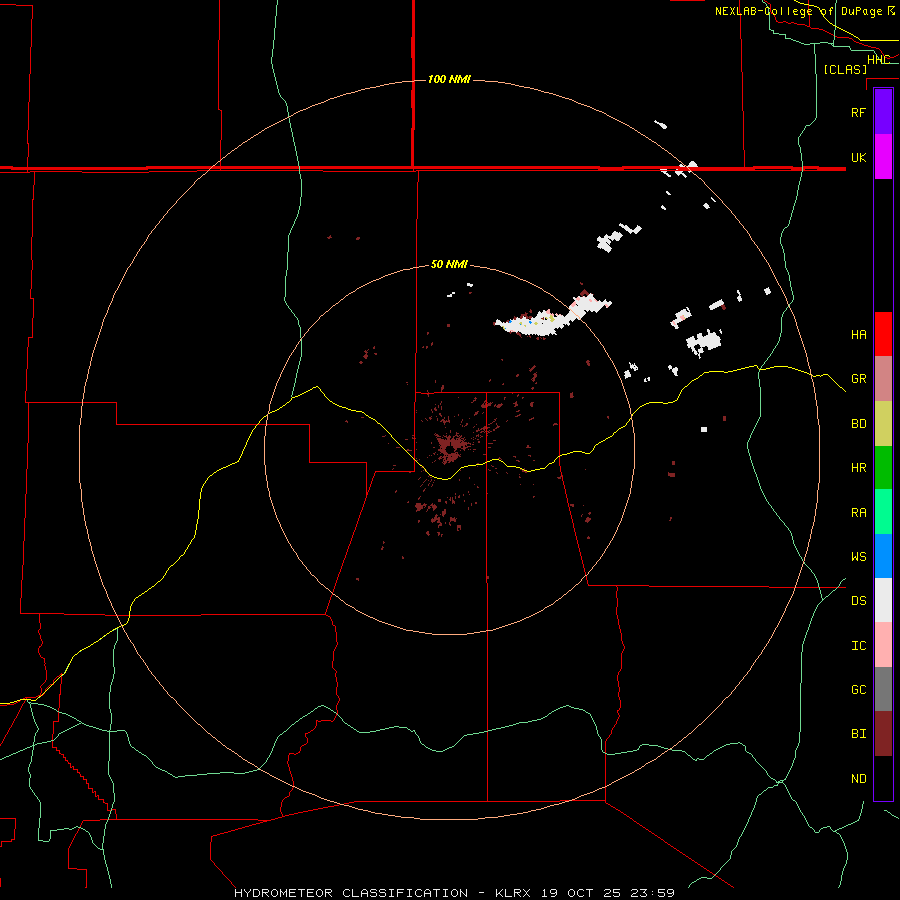Click the 100 NMI range ring label
Viewport: 900px width, 900px height.
click(x=449, y=79)
